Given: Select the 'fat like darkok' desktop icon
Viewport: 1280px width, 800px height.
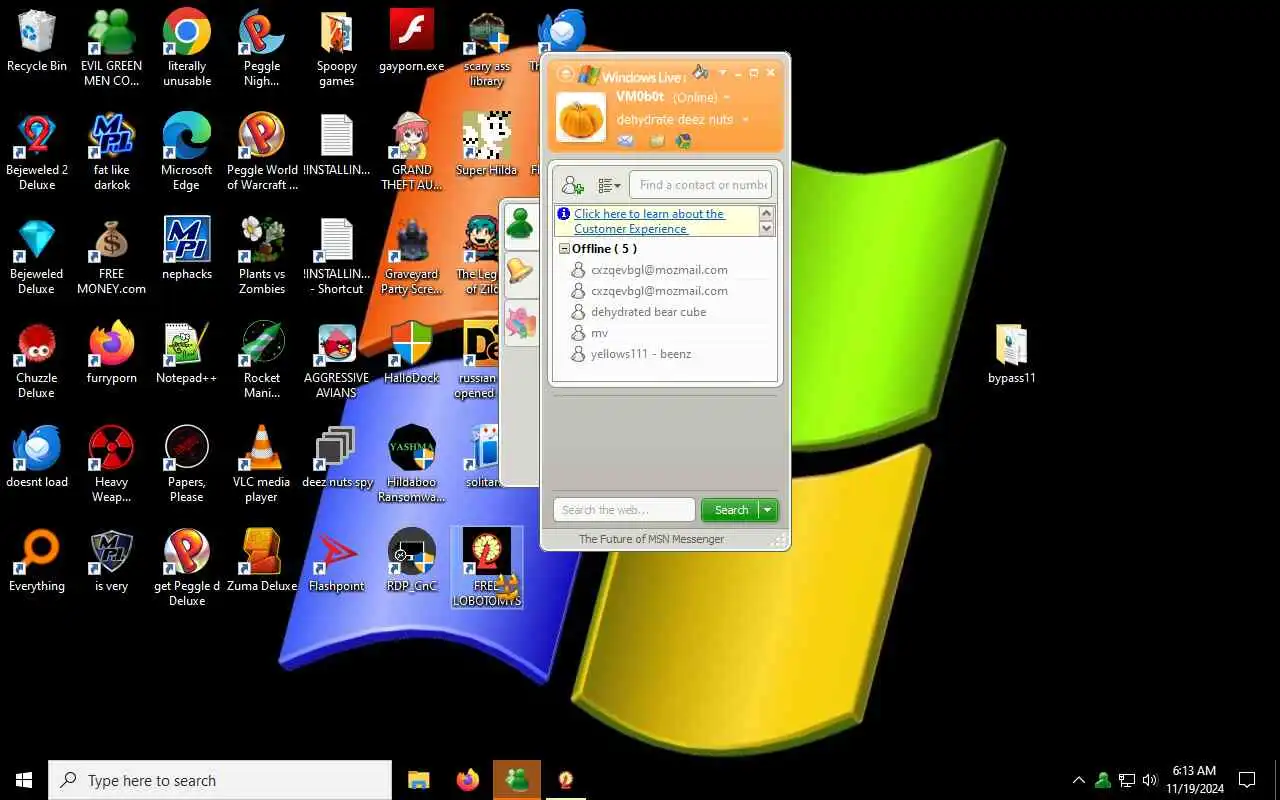Looking at the screenshot, I should click(x=111, y=152).
